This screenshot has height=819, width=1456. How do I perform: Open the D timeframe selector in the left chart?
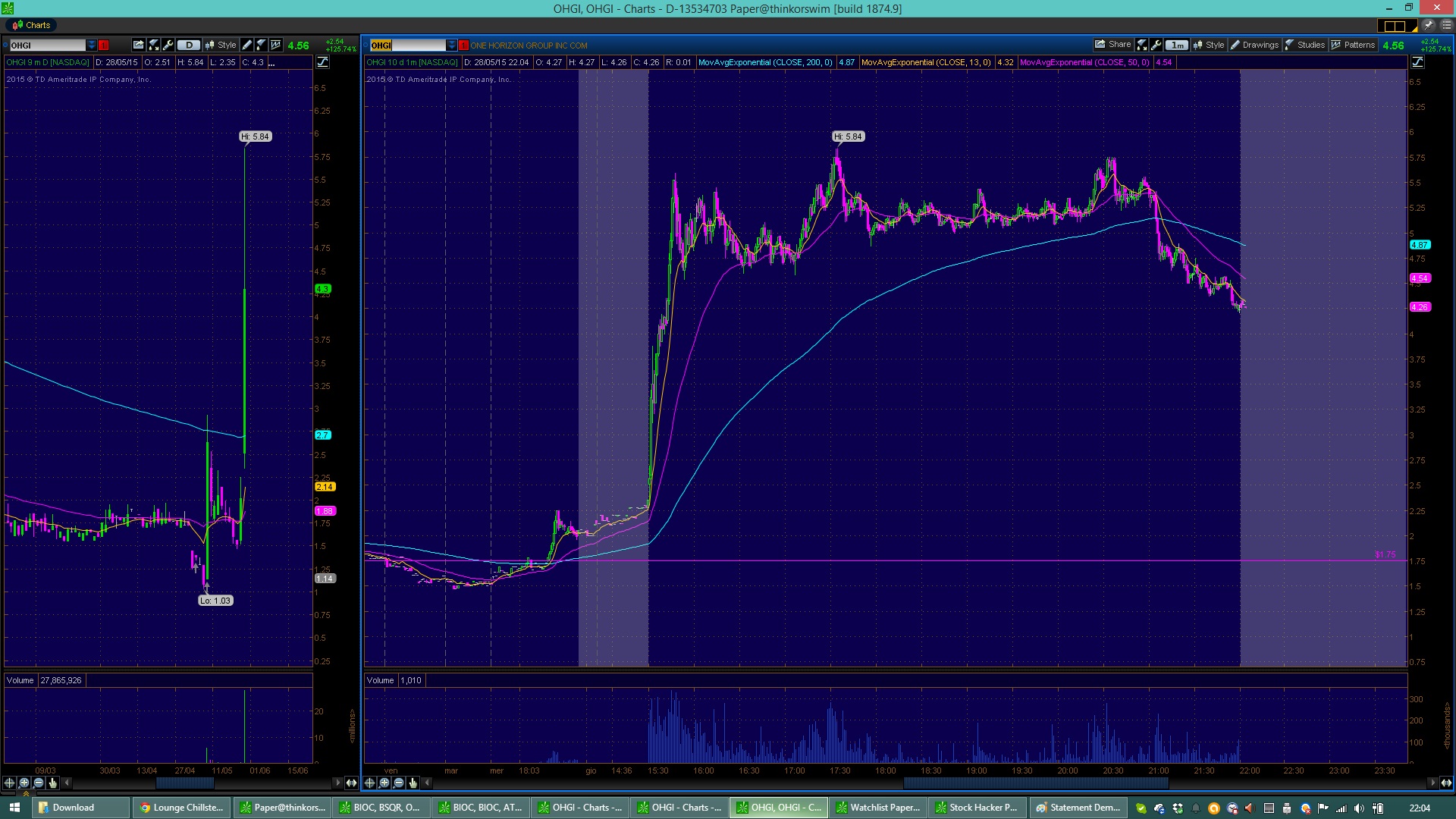[x=189, y=45]
